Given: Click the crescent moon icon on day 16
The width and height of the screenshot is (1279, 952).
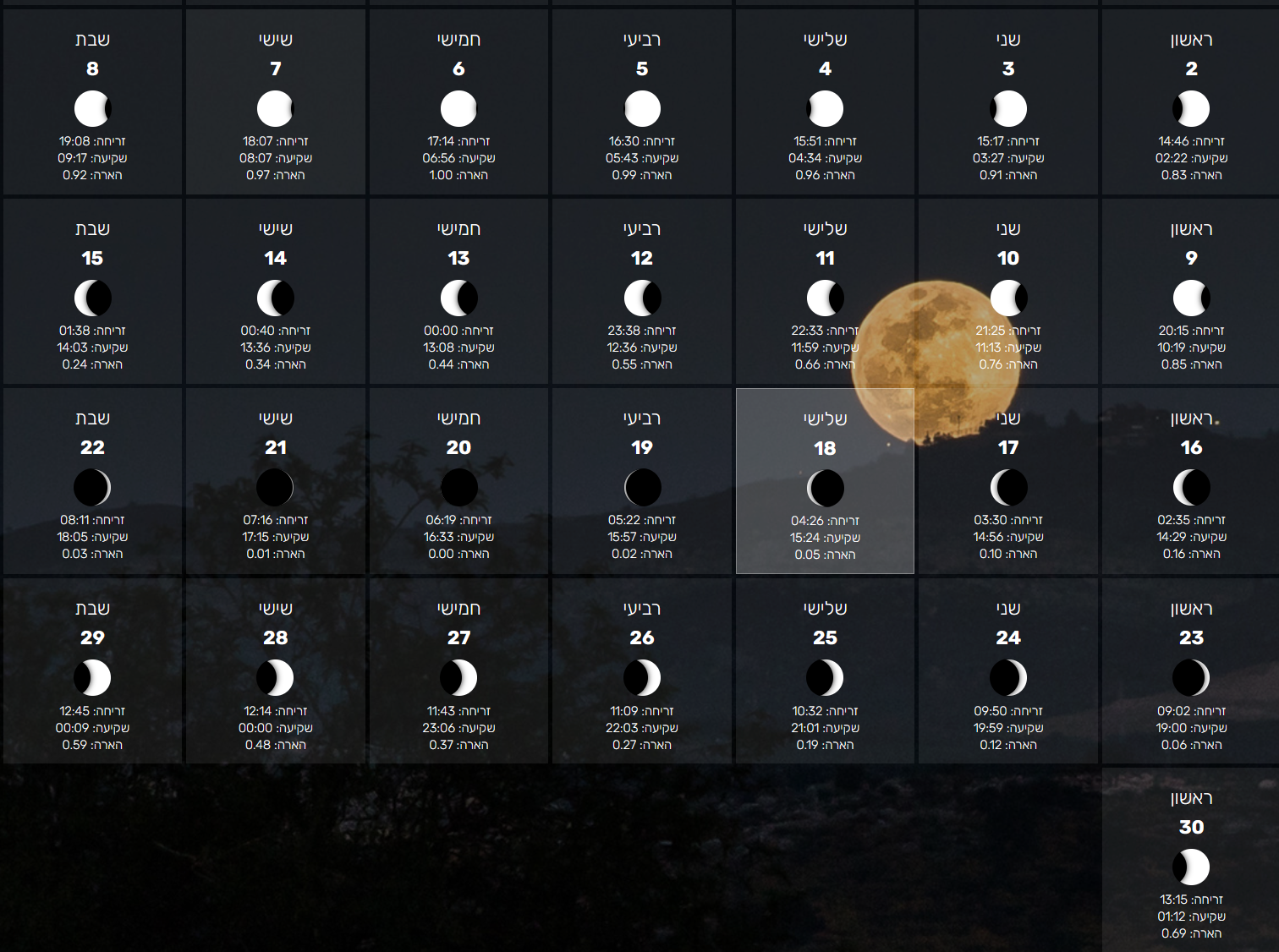Looking at the screenshot, I should (1191, 488).
